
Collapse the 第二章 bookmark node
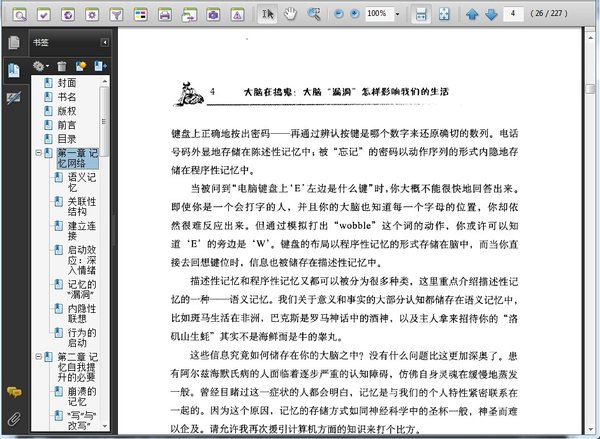[x=38, y=357]
